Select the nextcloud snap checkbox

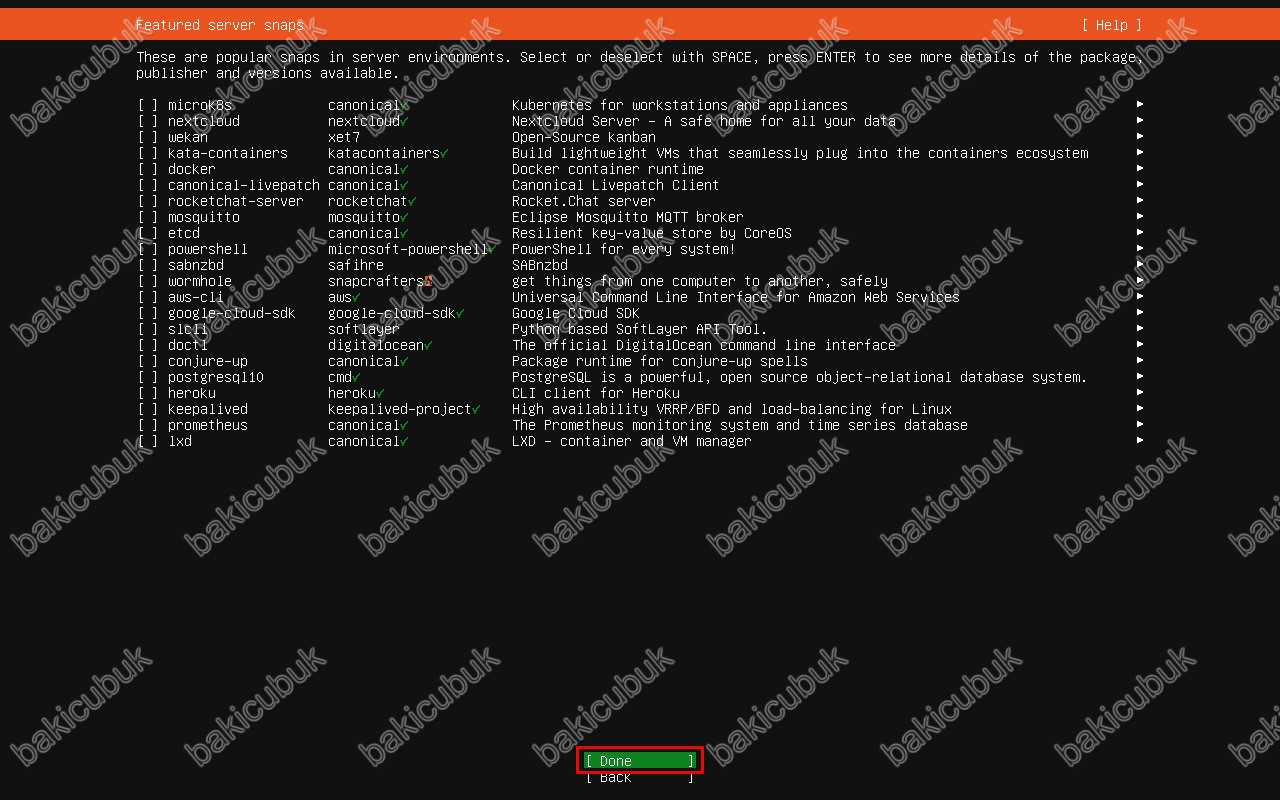point(148,121)
